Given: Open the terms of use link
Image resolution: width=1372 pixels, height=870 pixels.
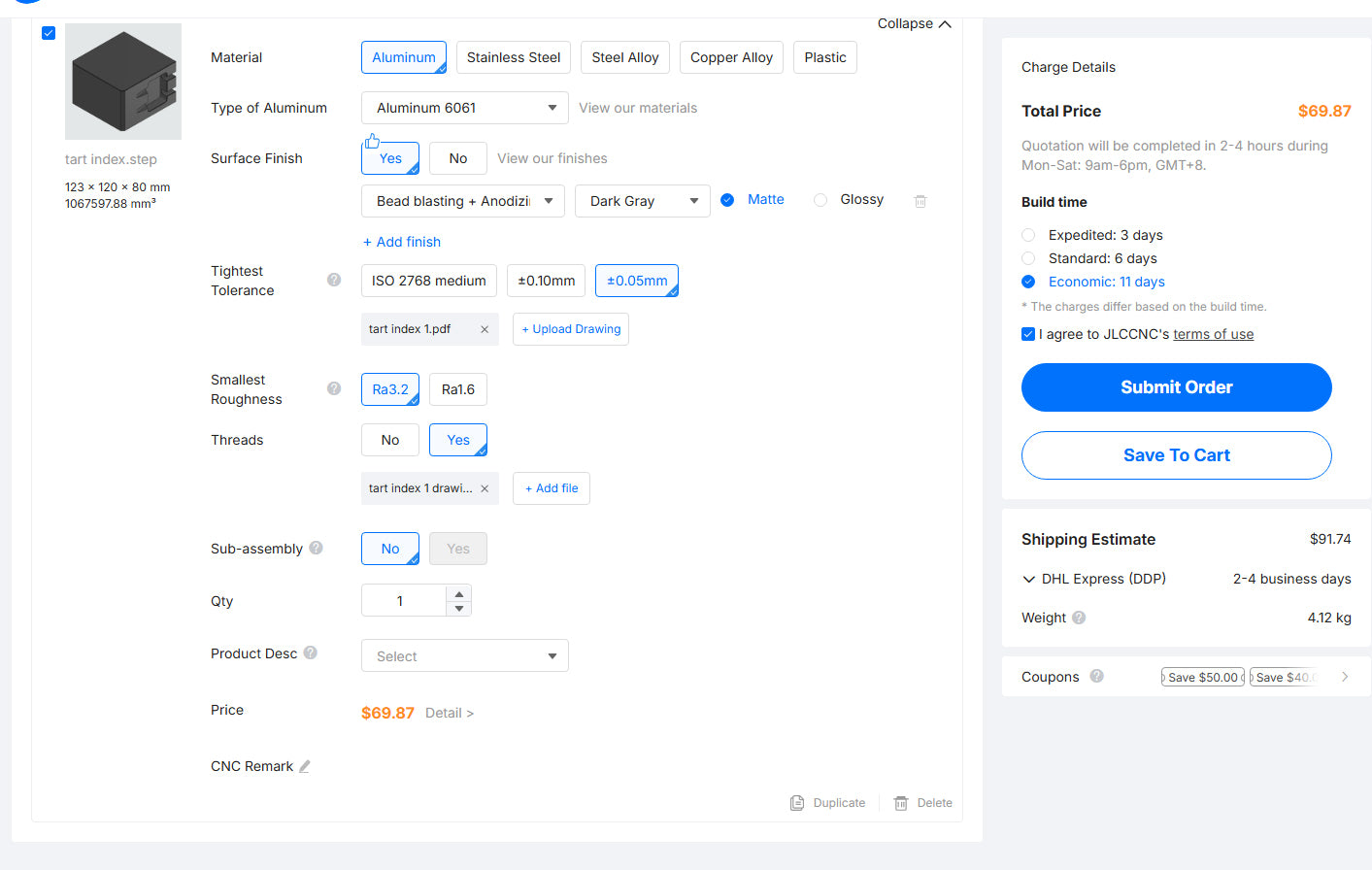Looking at the screenshot, I should 1213,334.
